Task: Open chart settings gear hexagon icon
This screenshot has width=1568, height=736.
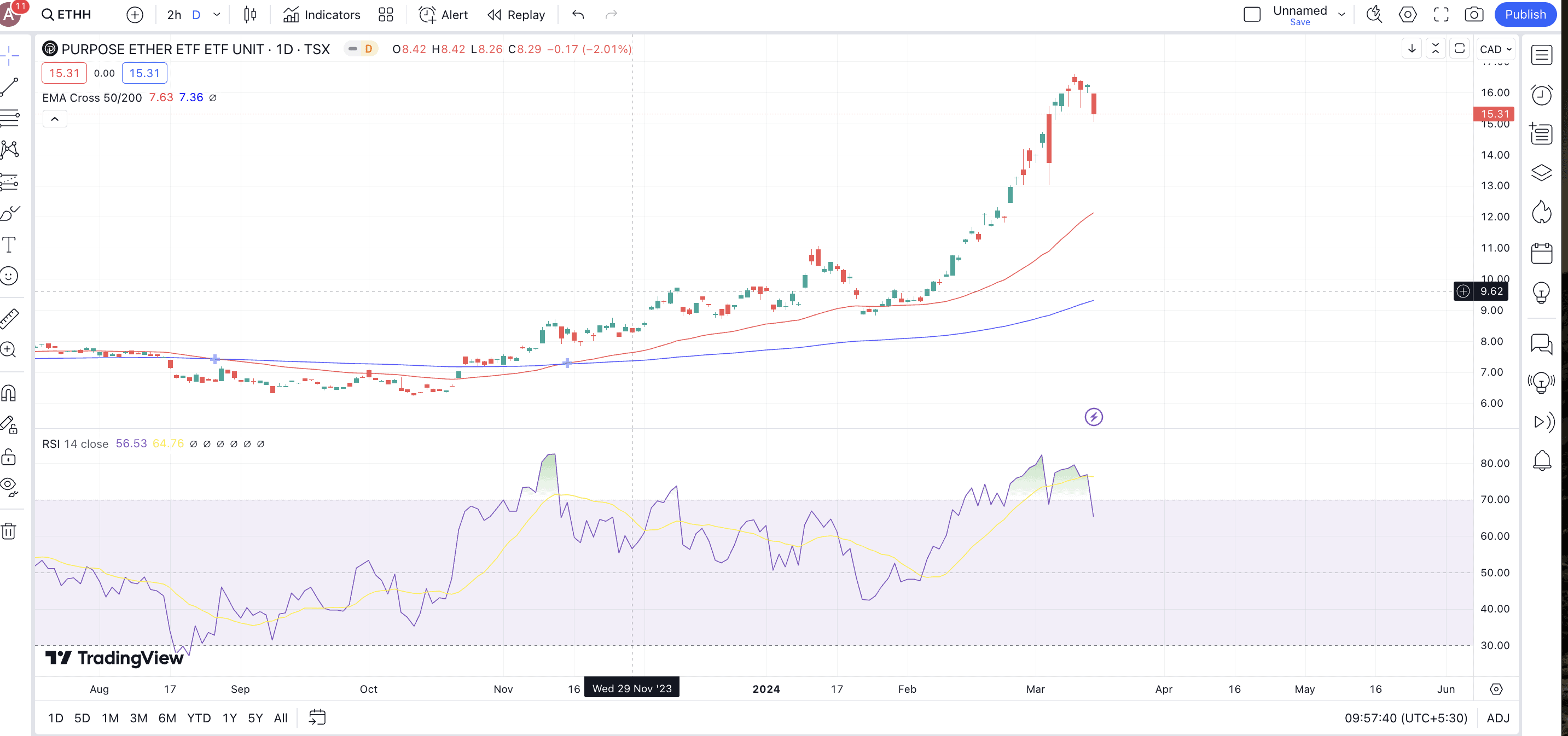Action: pos(1408,15)
